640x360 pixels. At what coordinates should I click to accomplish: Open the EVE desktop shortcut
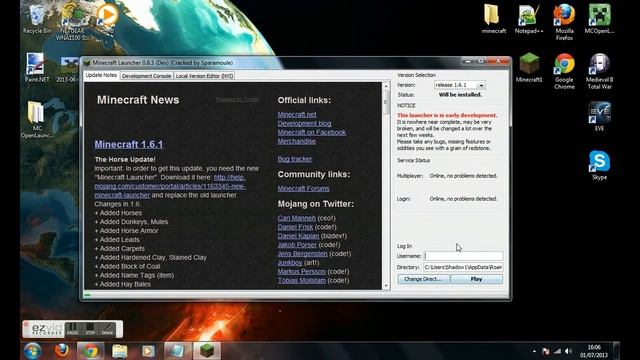point(599,116)
